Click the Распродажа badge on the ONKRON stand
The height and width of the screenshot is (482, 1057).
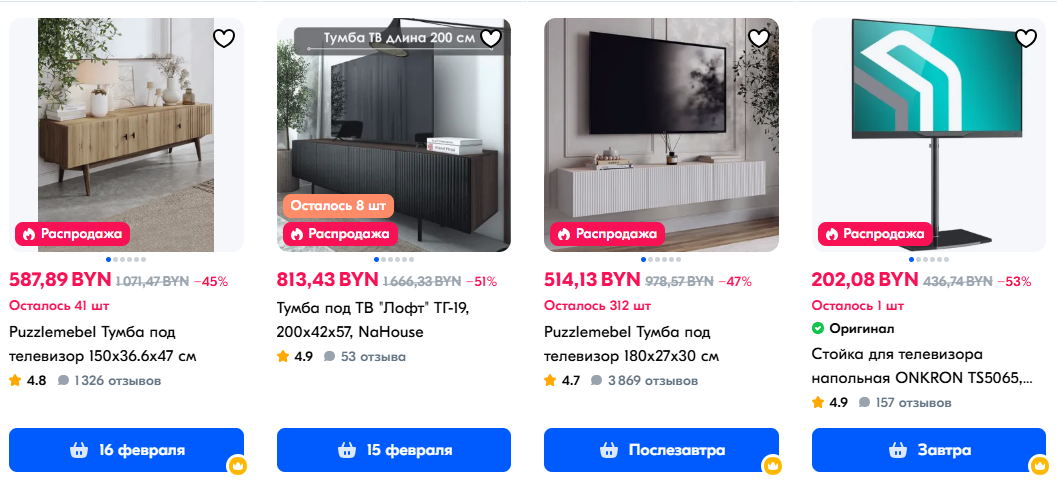[875, 235]
